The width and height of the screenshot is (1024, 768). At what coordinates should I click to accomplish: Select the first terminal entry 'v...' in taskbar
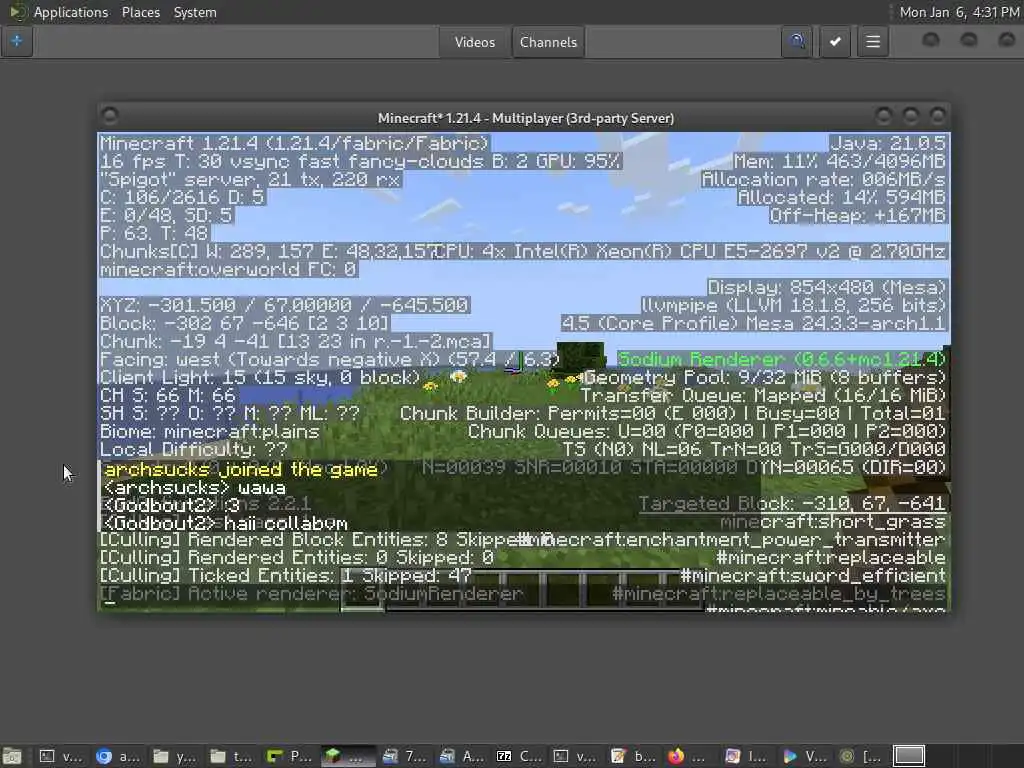click(61, 756)
